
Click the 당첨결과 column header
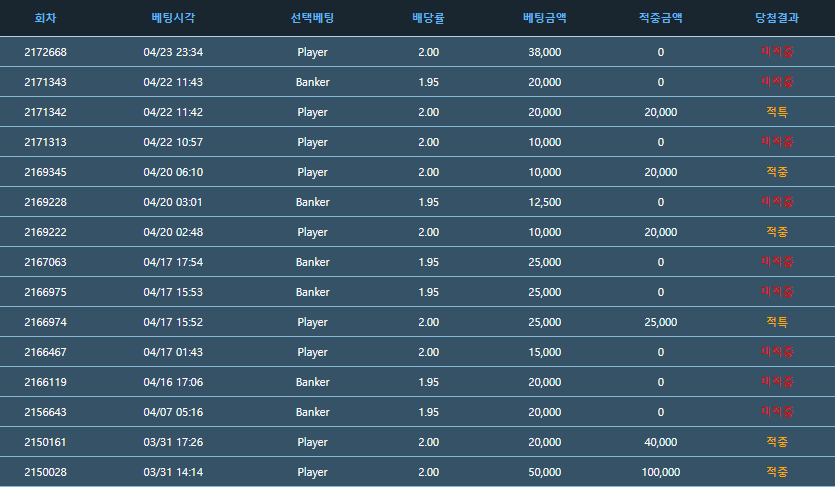click(777, 18)
